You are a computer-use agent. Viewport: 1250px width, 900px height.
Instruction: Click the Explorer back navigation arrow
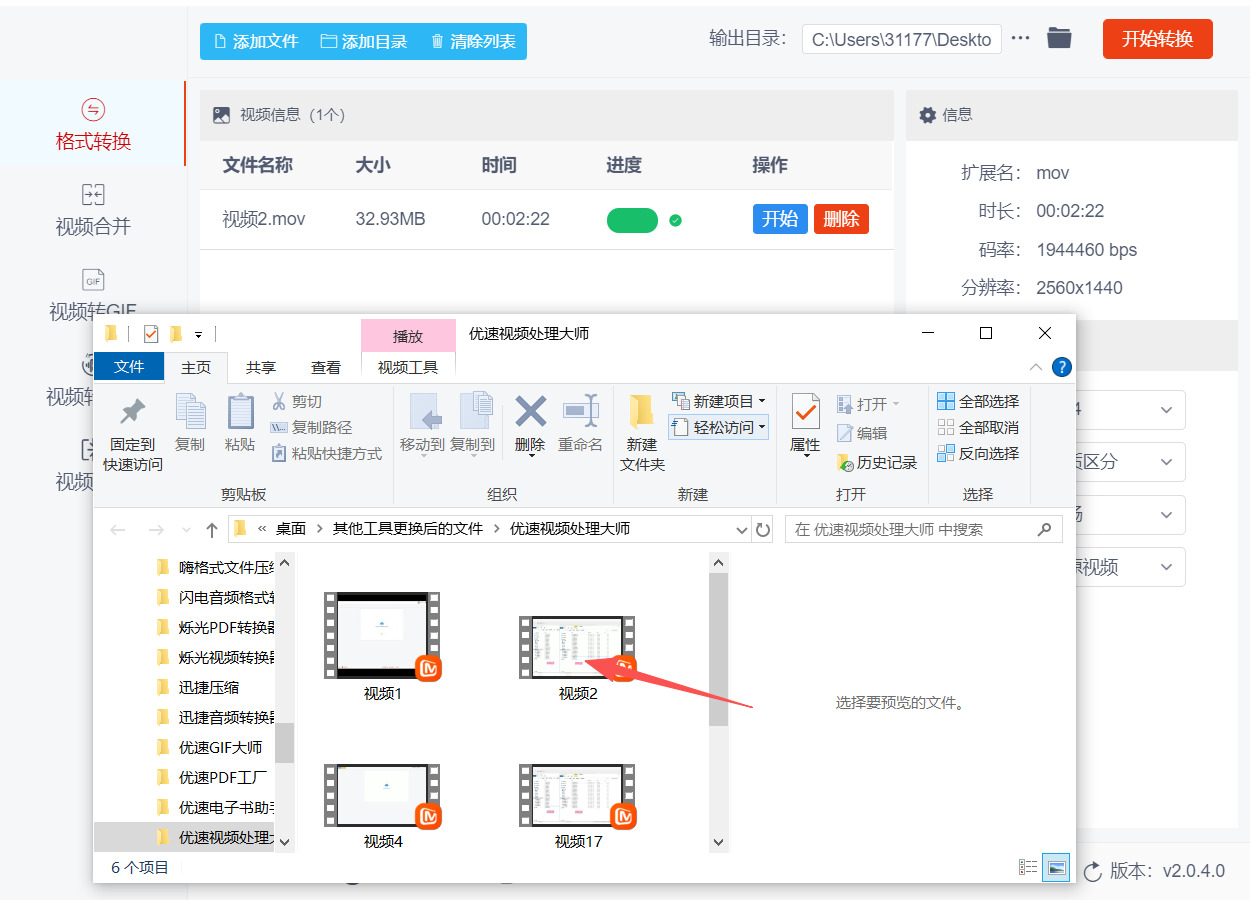(x=118, y=529)
